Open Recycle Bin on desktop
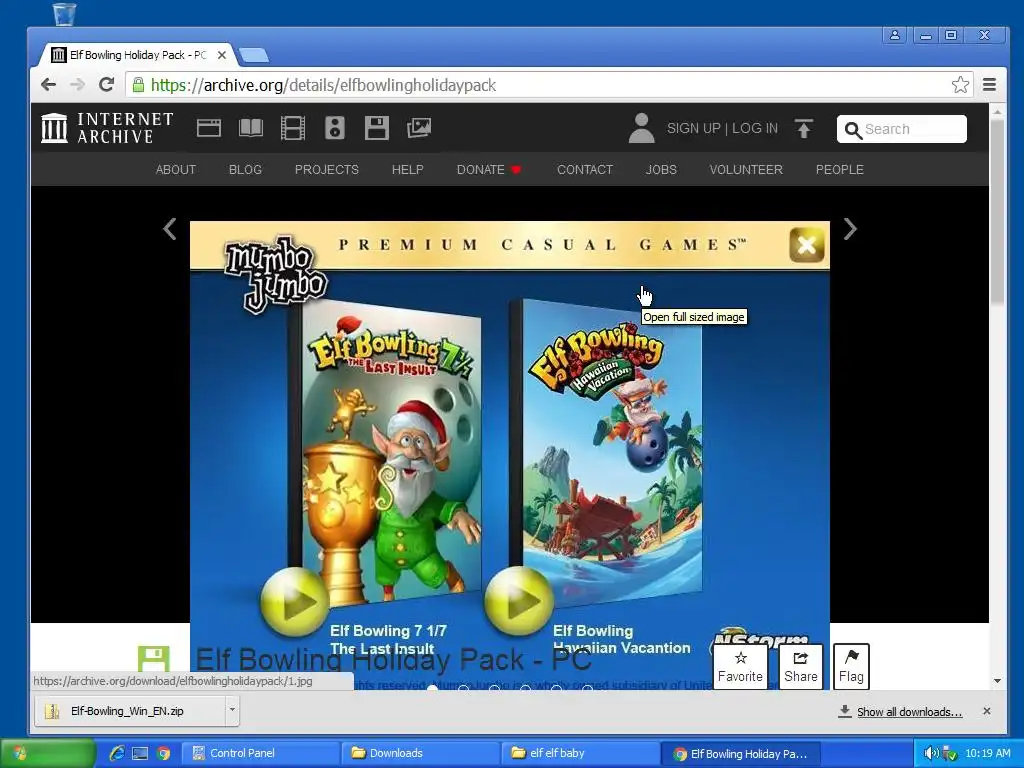The width and height of the screenshot is (1024, 768). click(x=64, y=13)
